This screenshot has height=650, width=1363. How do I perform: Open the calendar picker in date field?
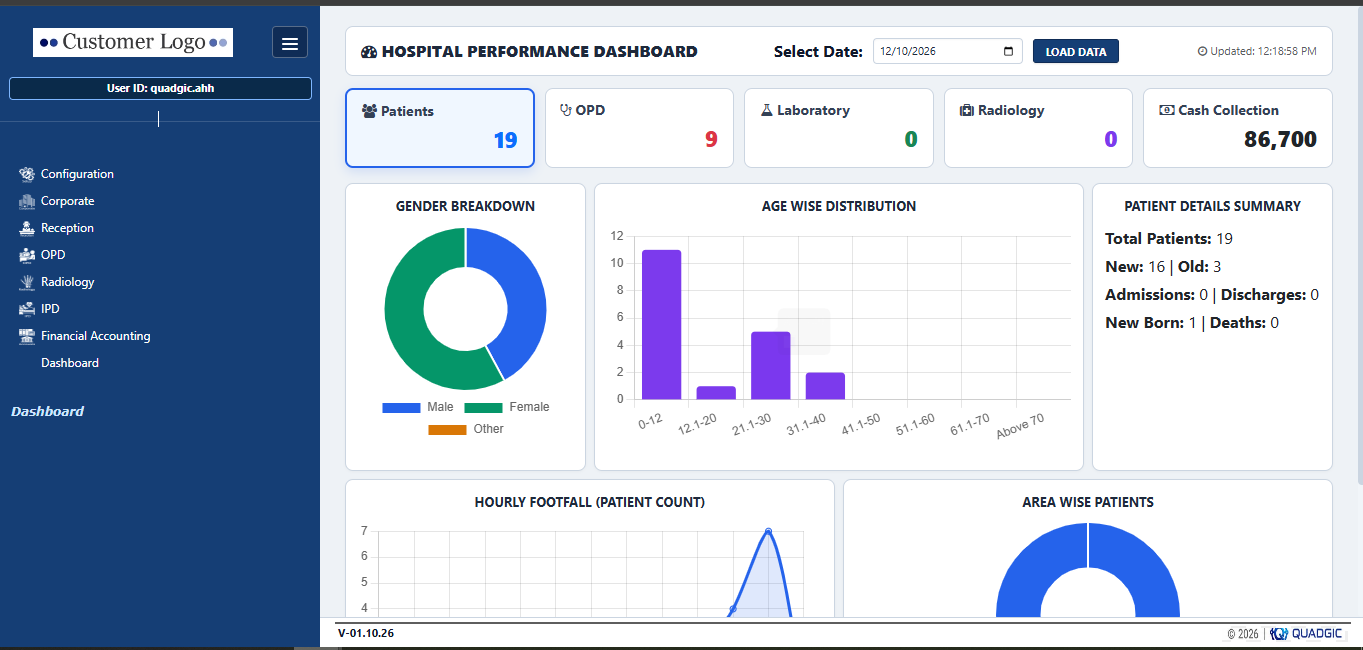coord(1008,51)
